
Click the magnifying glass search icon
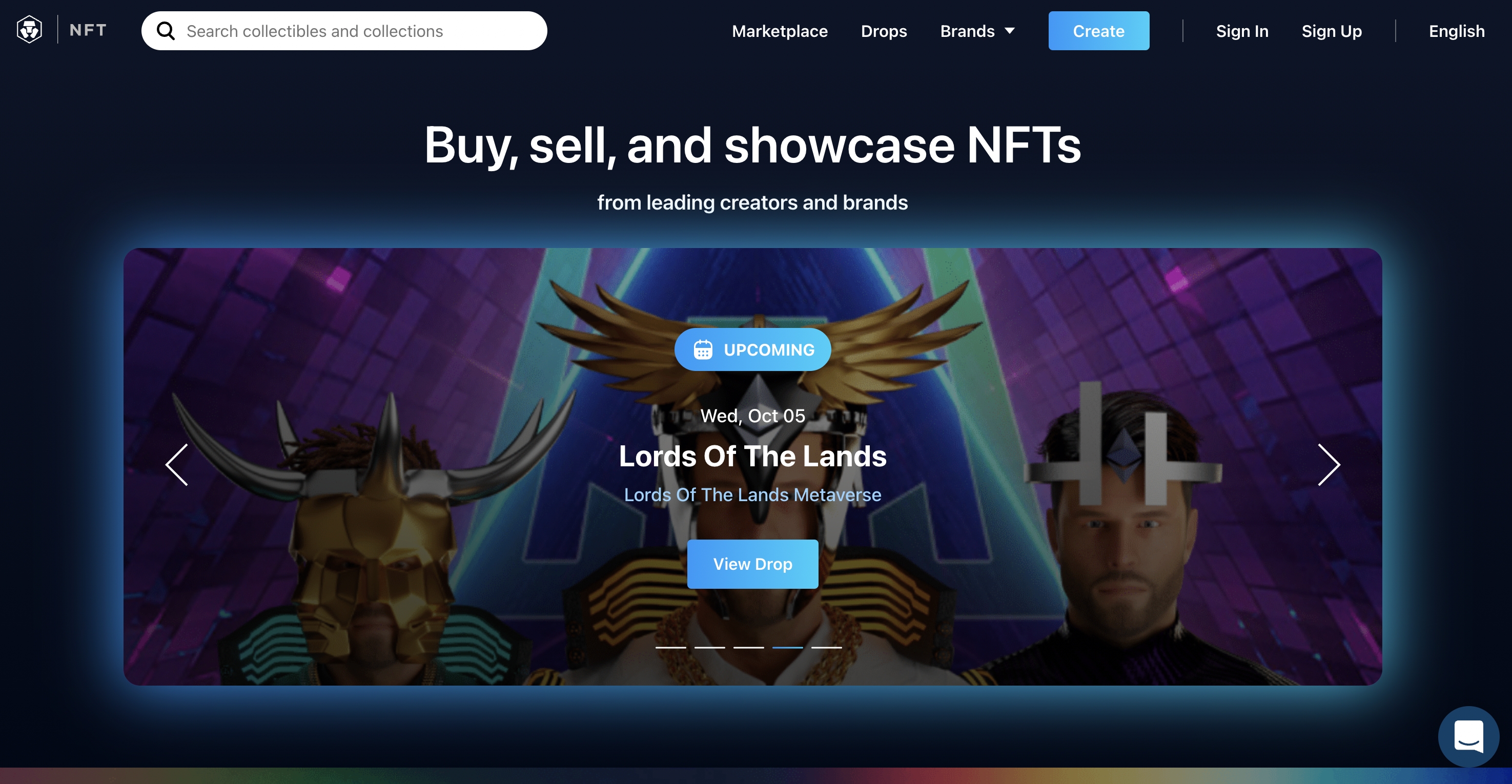[166, 31]
